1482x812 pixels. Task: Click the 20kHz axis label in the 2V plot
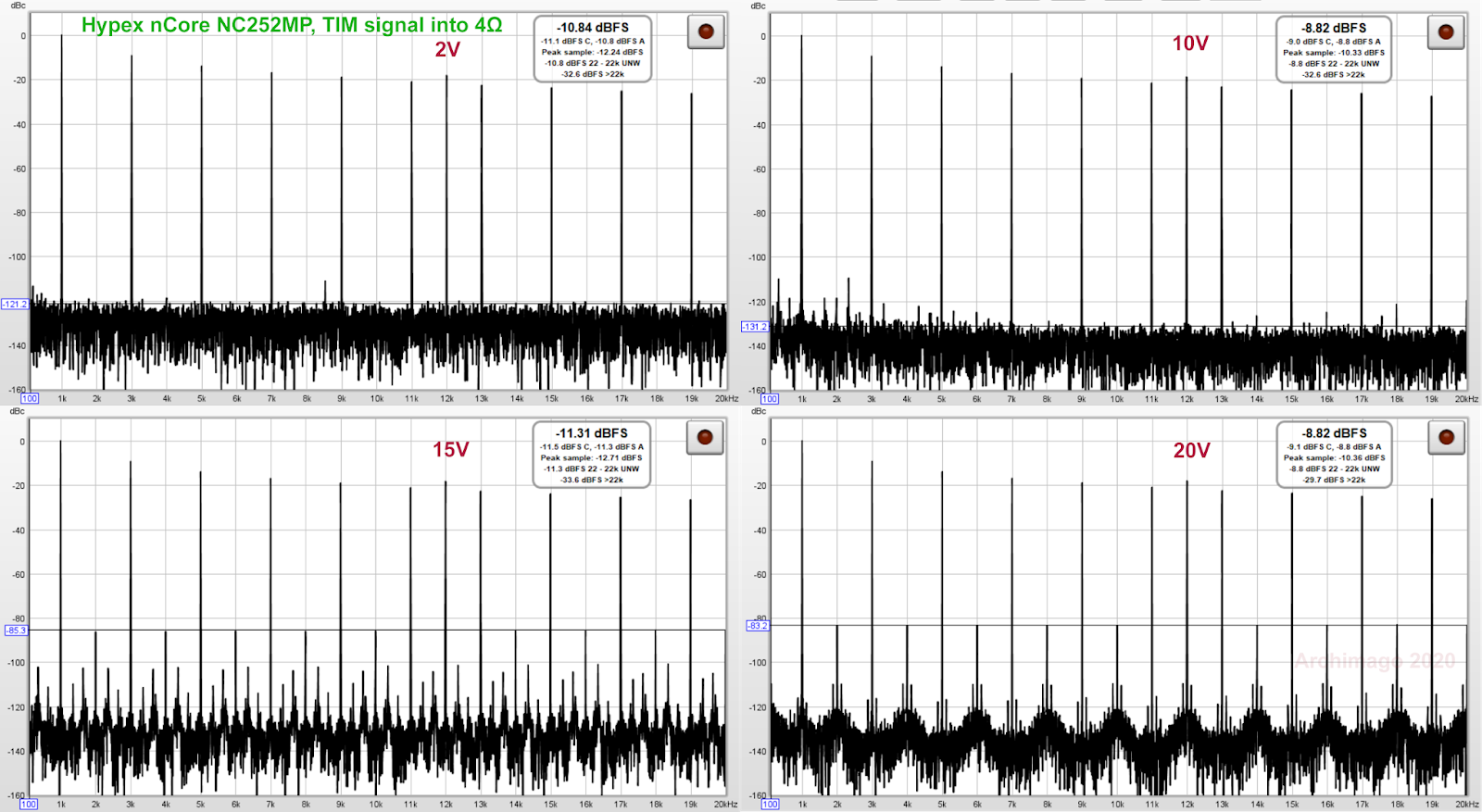(x=726, y=399)
